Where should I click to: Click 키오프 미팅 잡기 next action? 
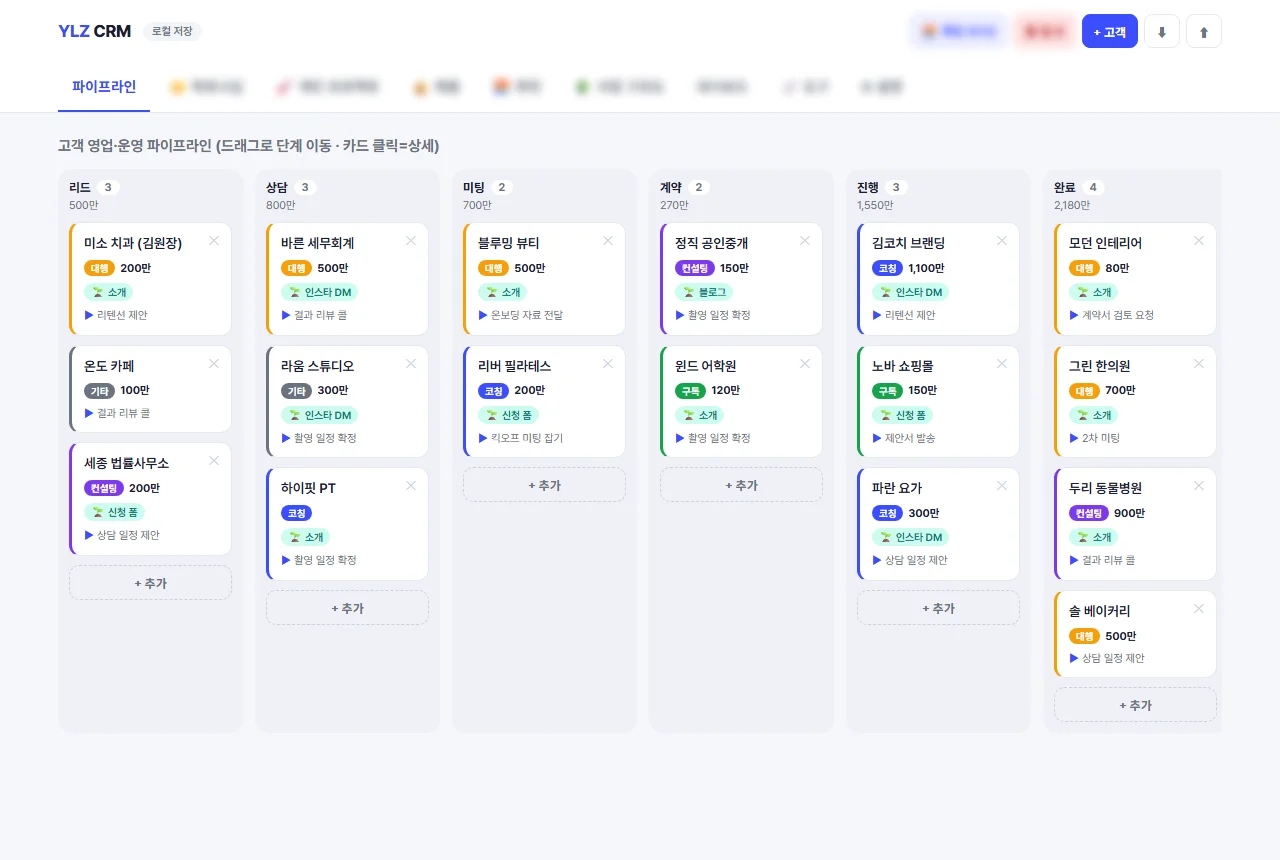pyautogui.click(x=520, y=438)
